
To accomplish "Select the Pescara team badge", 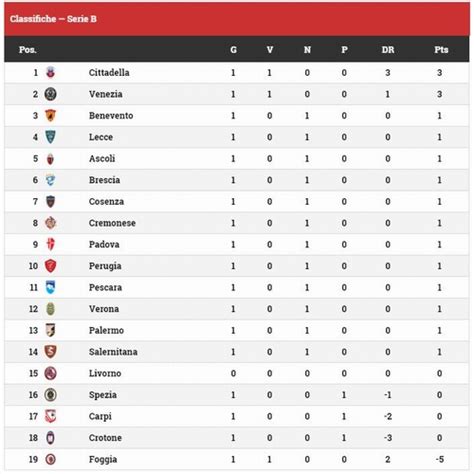I will point(50,287).
